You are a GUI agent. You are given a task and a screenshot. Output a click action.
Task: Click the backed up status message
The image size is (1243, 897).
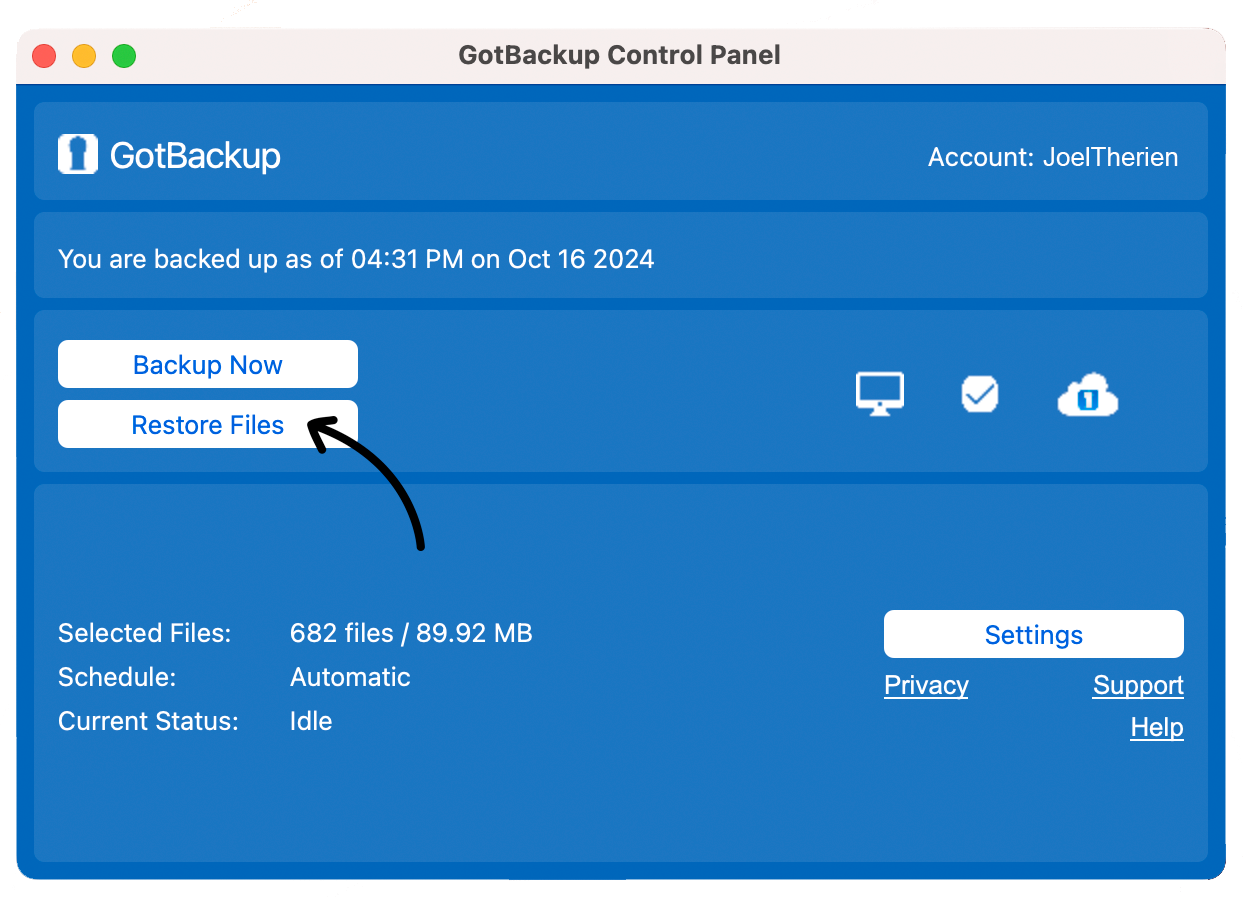click(x=356, y=259)
